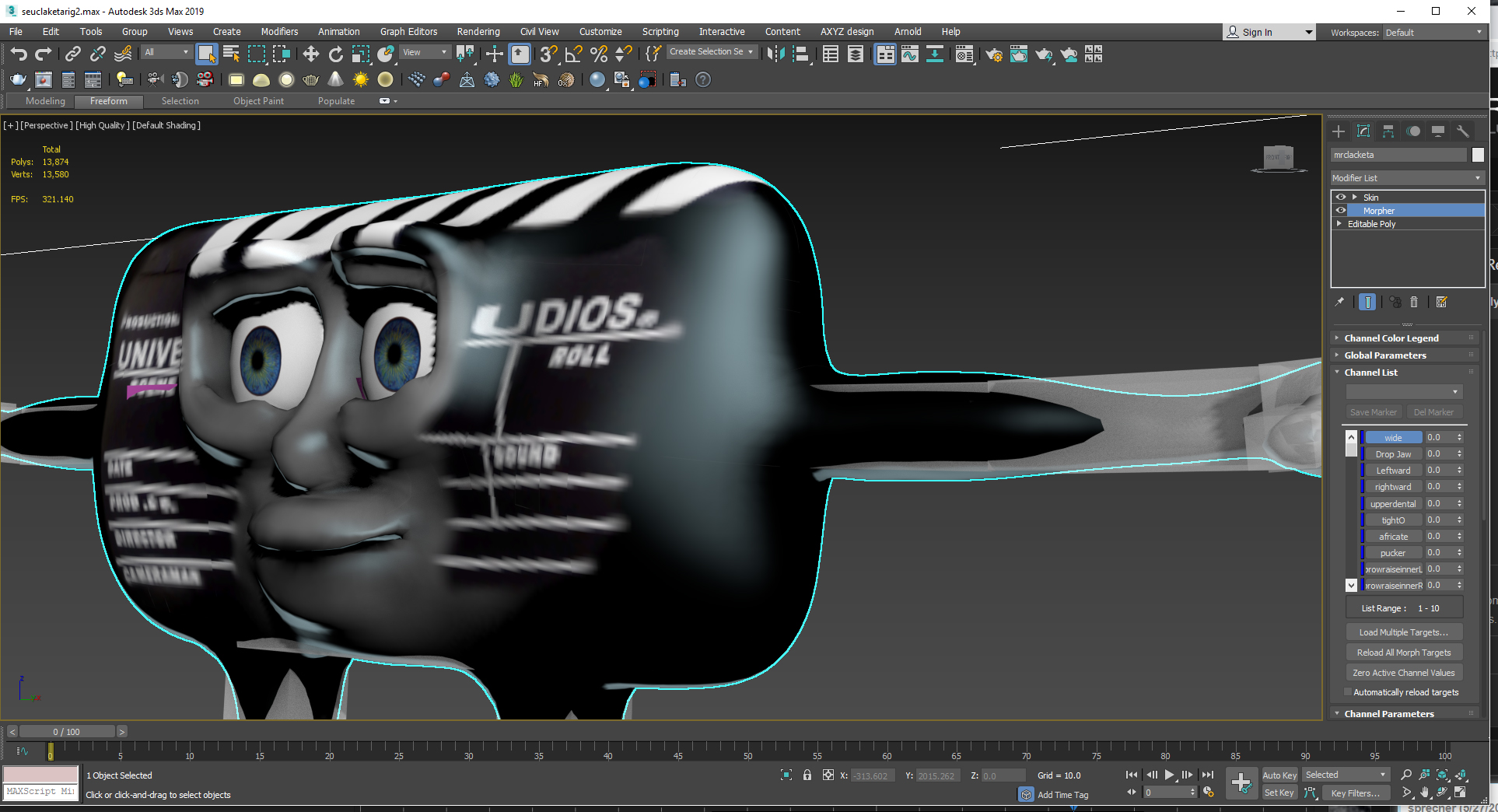
Task: Click the Sun light icon
Action: coord(360,79)
